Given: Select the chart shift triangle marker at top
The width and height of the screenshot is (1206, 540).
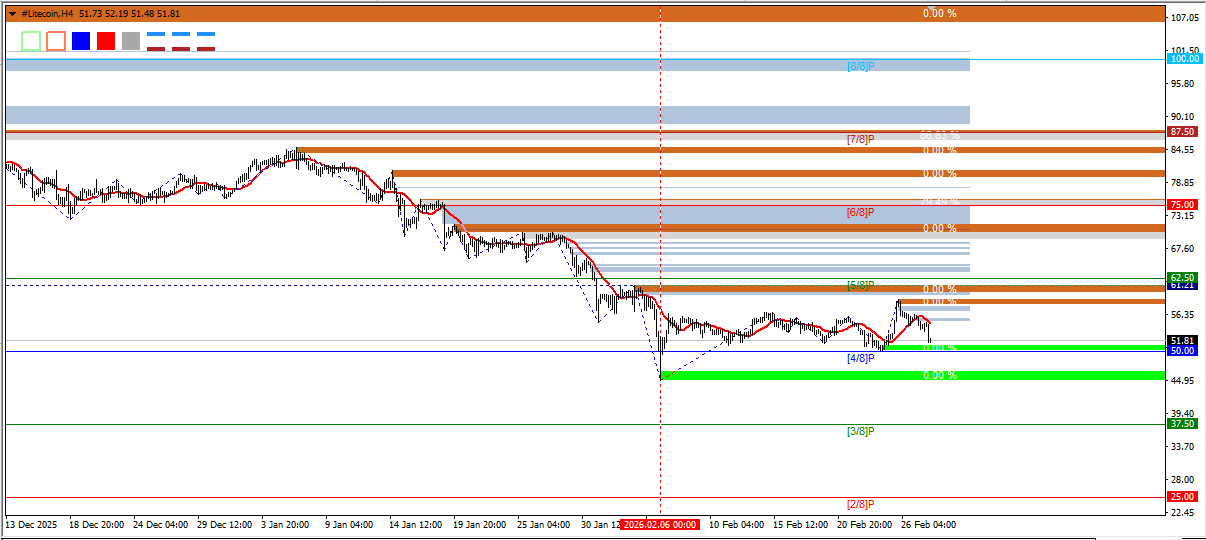Looking at the screenshot, I should pyautogui.click(x=932, y=10).
